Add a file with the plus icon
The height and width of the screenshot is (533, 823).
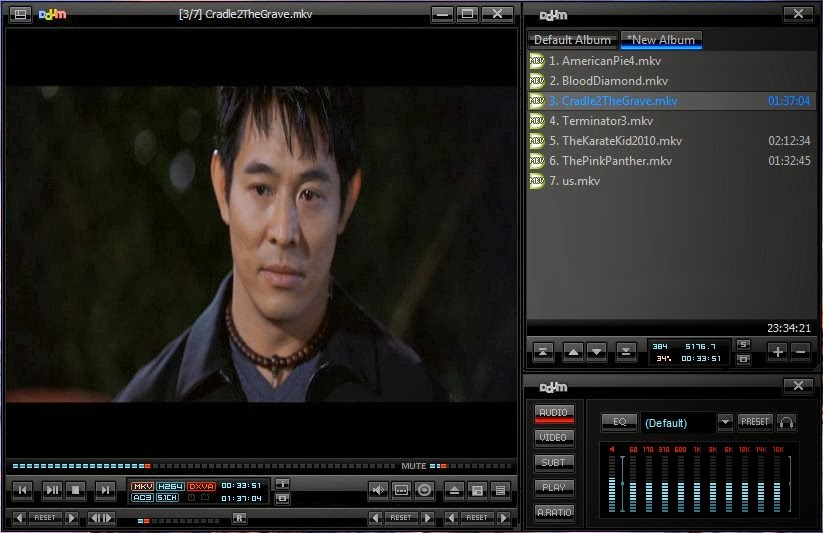778,351
